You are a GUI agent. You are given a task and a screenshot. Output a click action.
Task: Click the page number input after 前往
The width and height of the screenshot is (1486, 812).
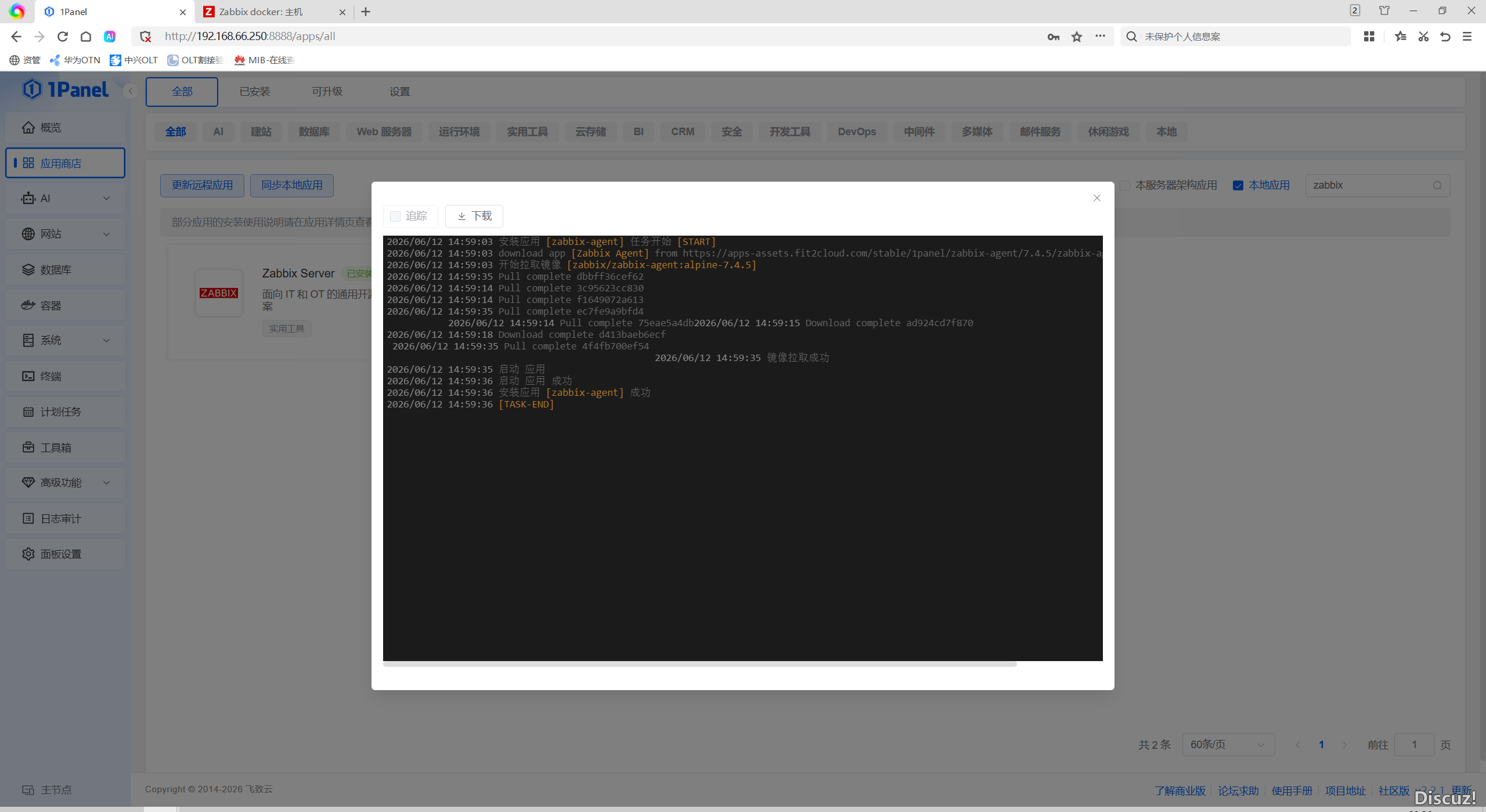1414,744
